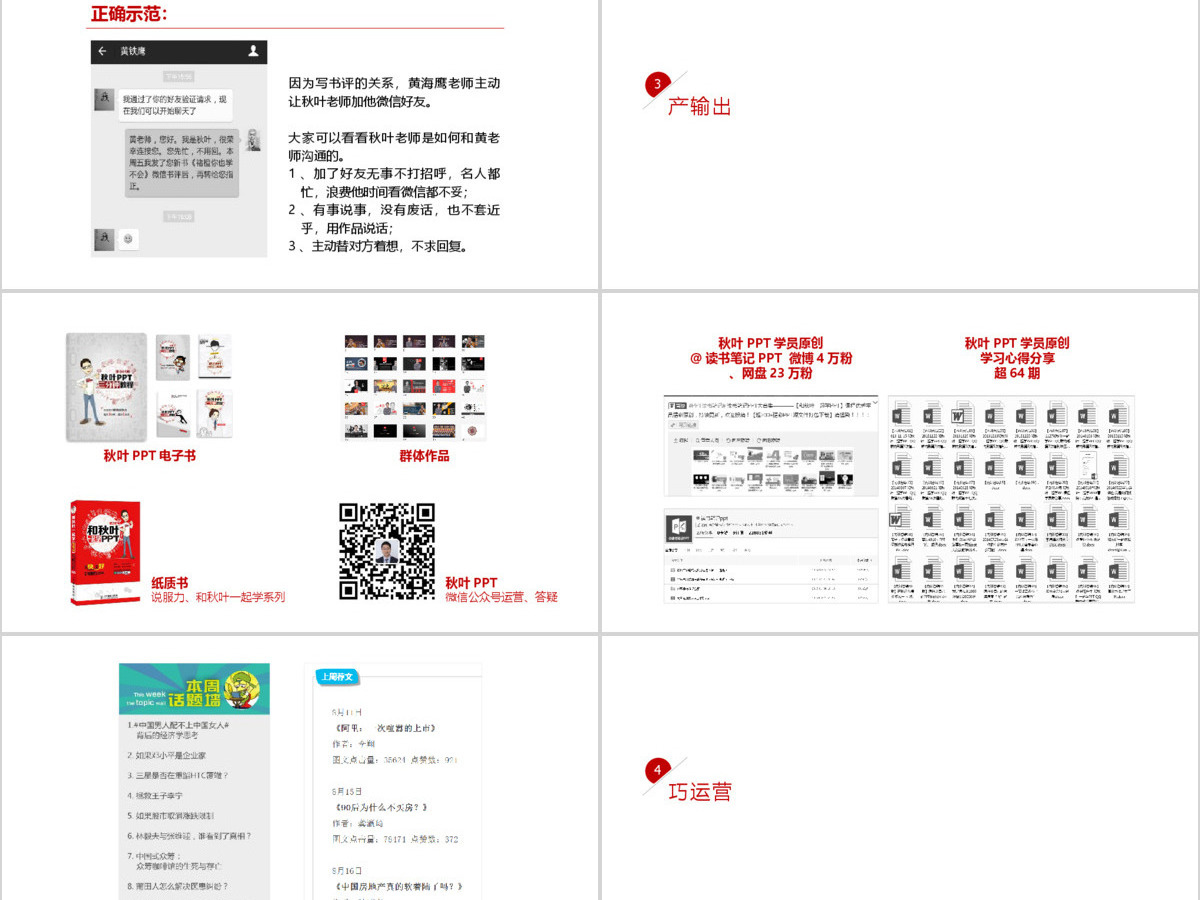Click the text 说服力、和秋叶一起学系列

(218, 597)
